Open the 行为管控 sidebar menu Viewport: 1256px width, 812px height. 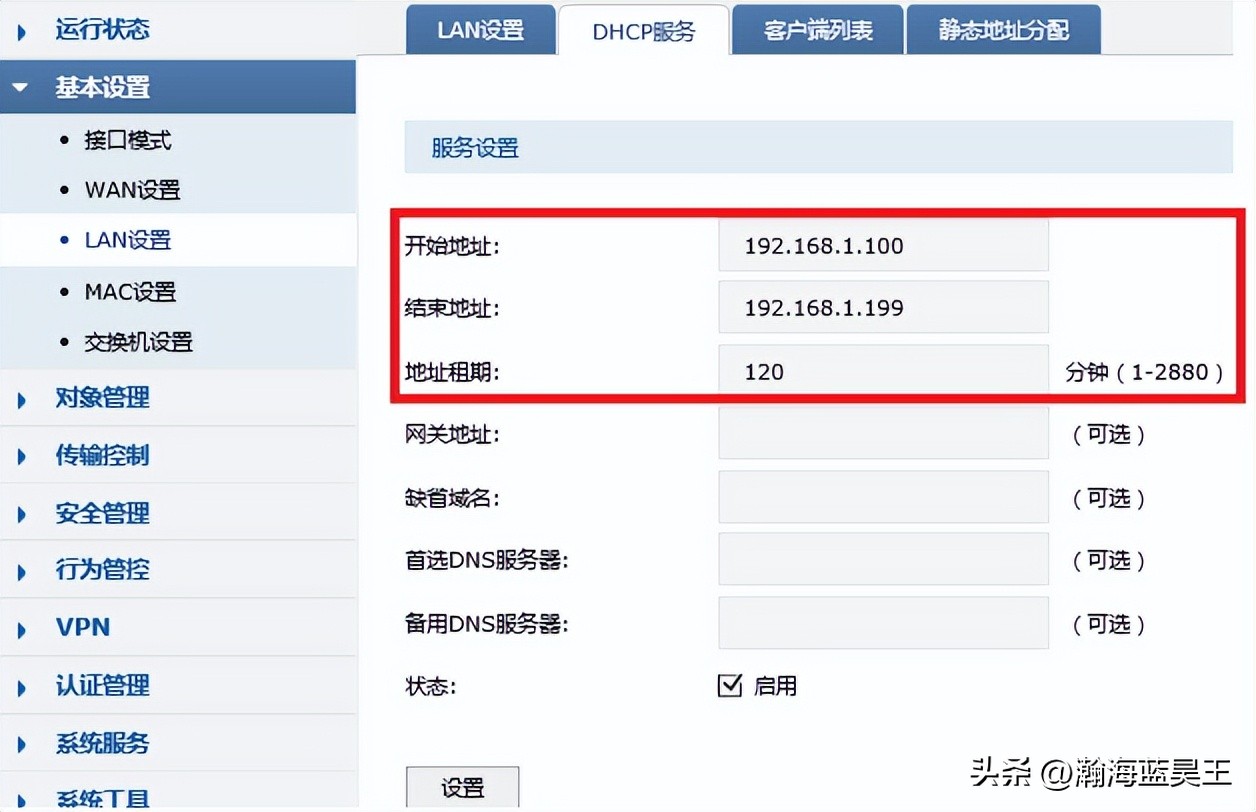[x=100, y=569]
